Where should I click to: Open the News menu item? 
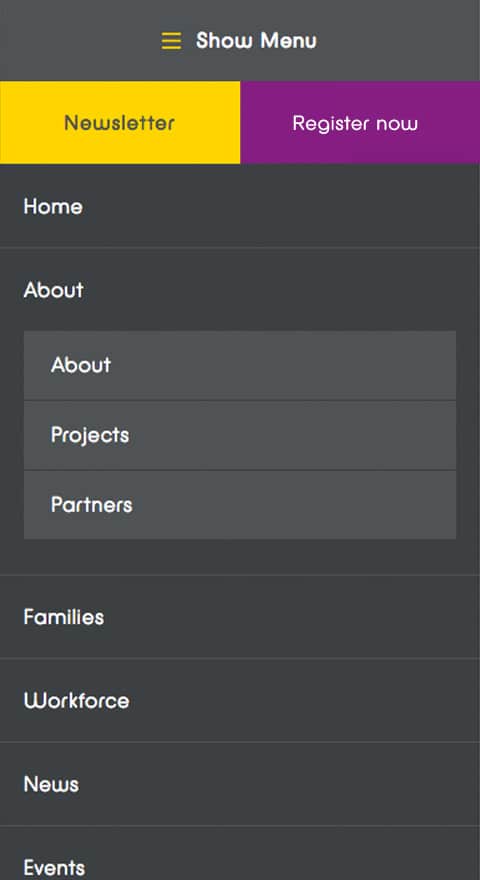tap(240, 784)
